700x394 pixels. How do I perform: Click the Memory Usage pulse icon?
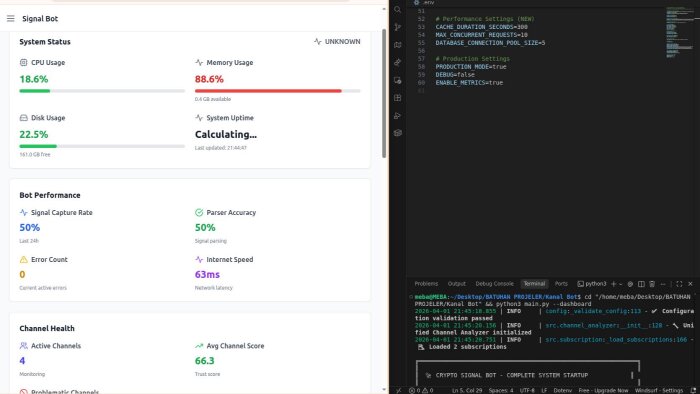tap(199, 62)
